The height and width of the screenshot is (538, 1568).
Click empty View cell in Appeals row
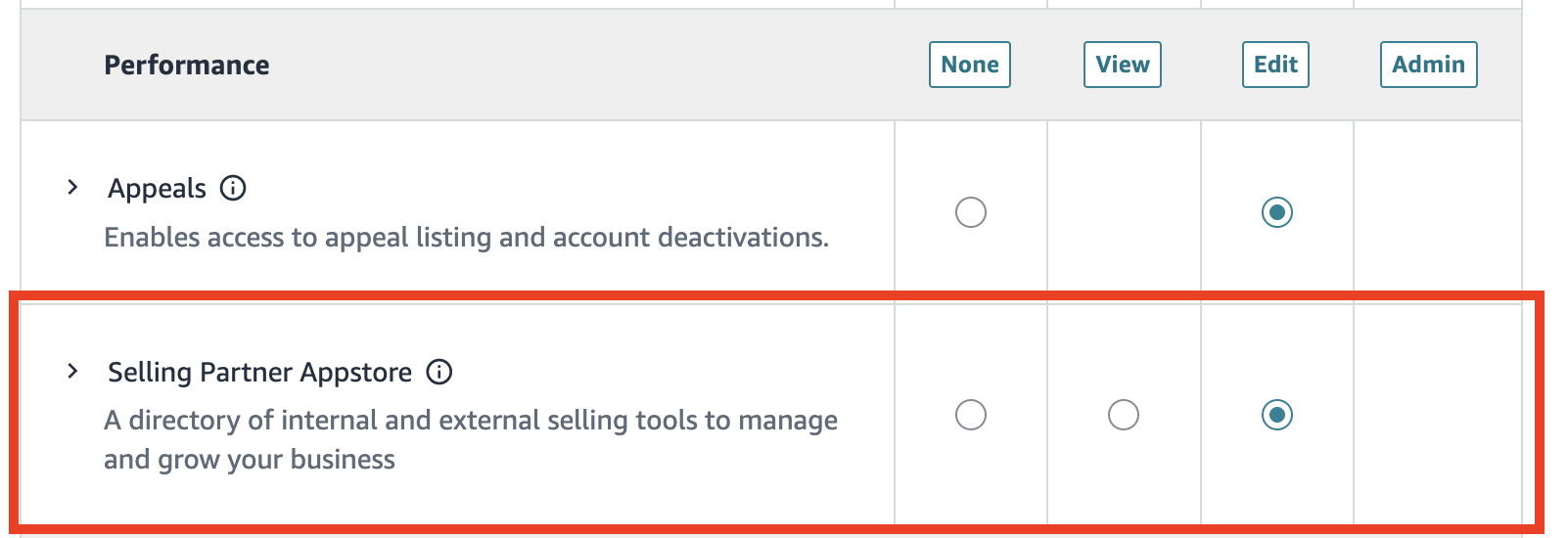coord(1123,212)
